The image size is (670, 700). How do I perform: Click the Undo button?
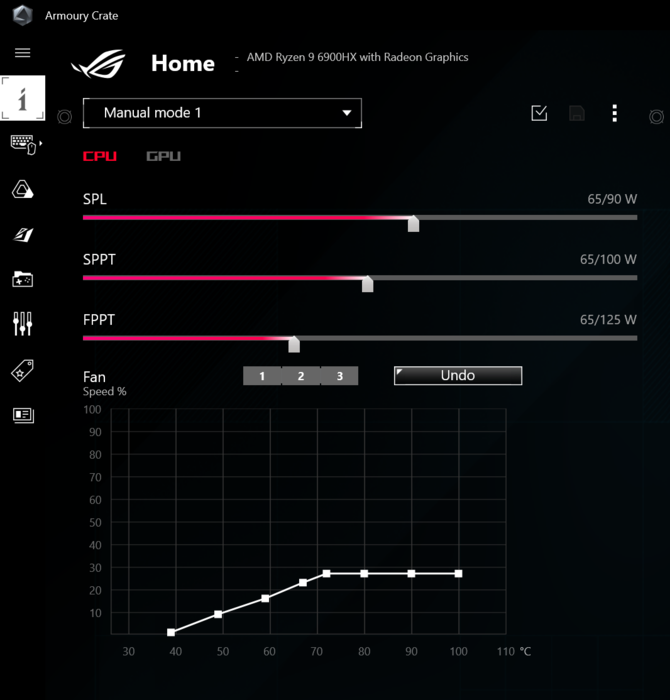458,375
